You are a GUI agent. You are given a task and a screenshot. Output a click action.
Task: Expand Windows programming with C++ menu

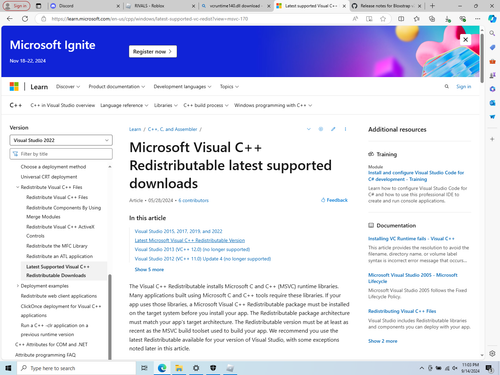[273, 105]
